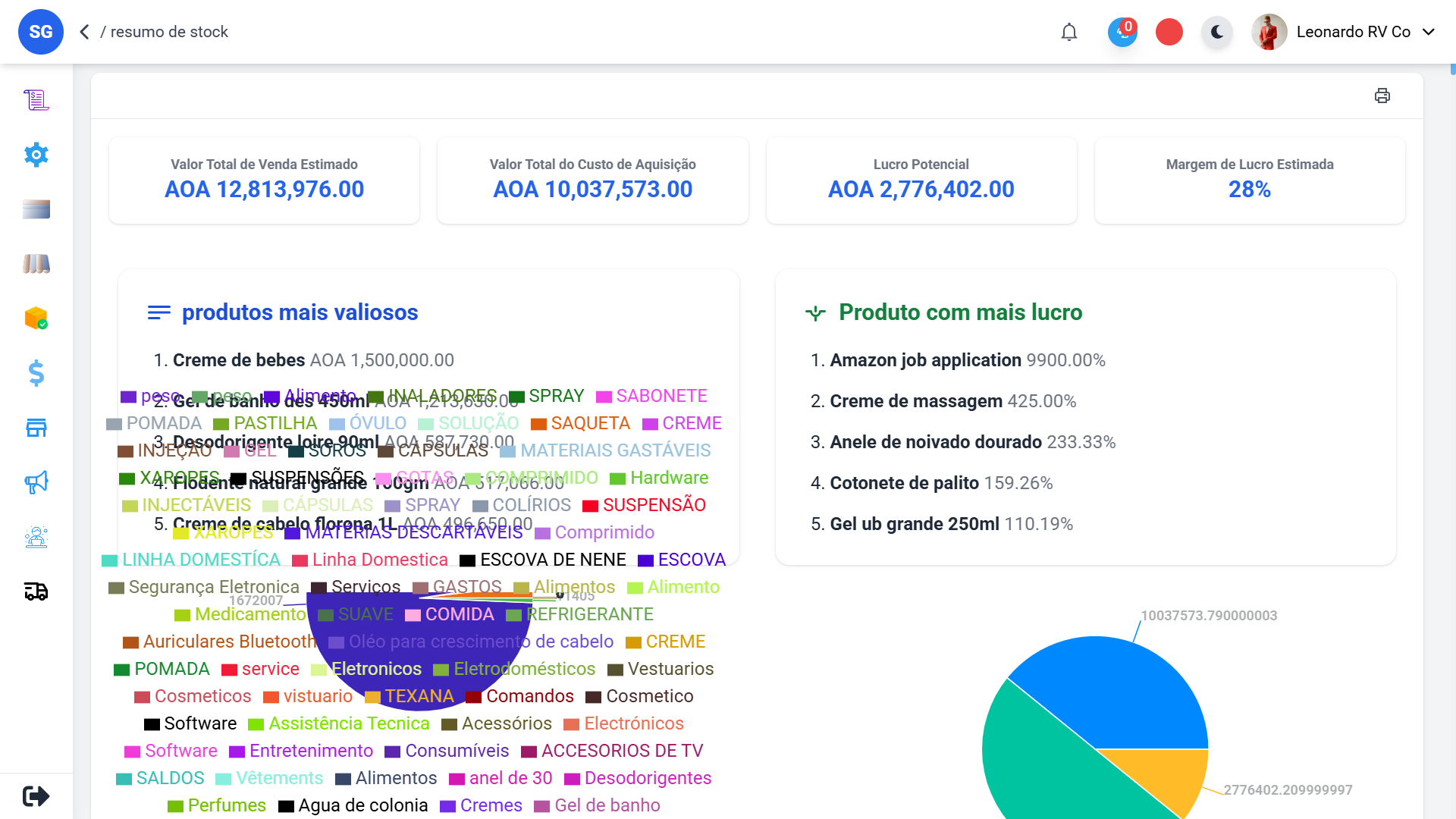Open the orange stock box sidebar icon
This screenshot has height=819, width=1456.
pos(36,318)
